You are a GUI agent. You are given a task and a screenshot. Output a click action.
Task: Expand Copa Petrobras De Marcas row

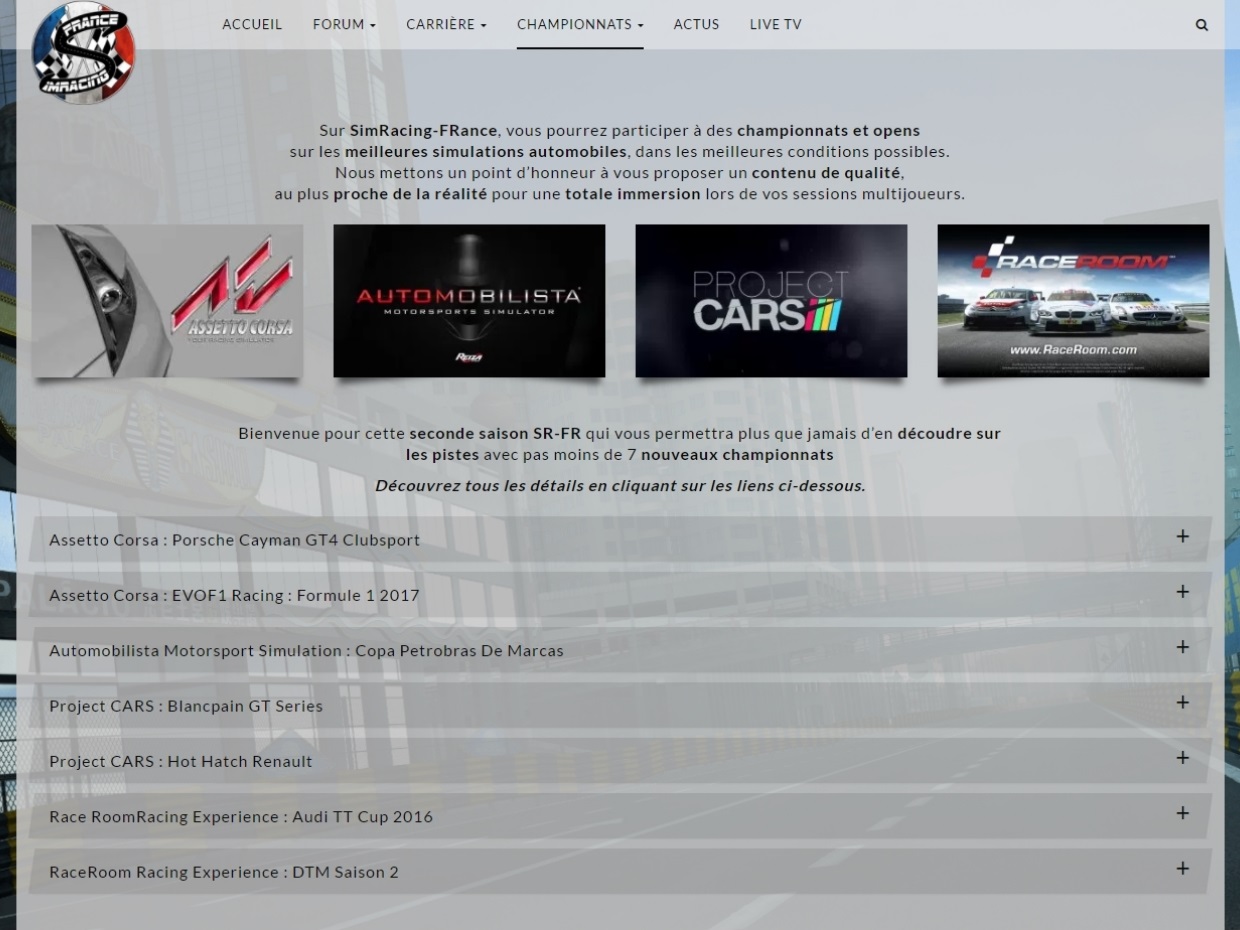pyautogui.click(x=620, y=650)
